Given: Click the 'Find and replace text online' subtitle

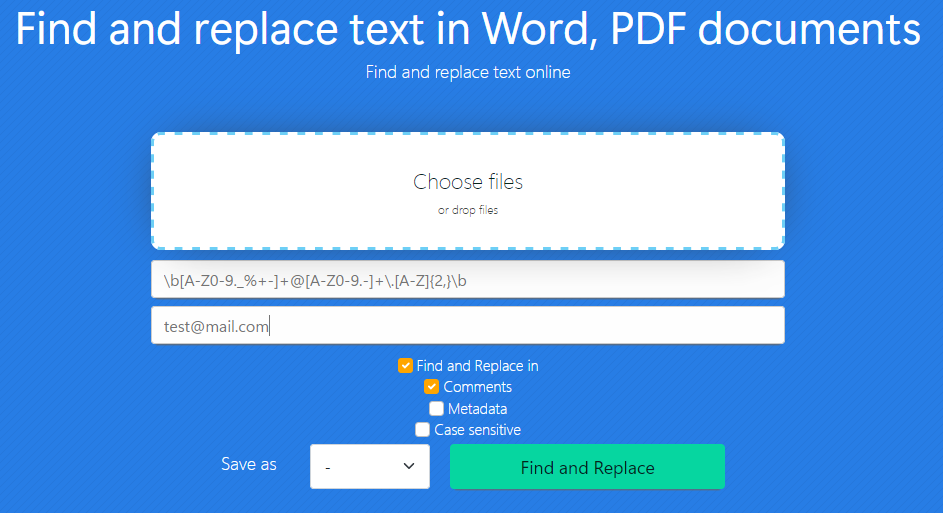Looking at the screenshot, I should tap(467, 72).
